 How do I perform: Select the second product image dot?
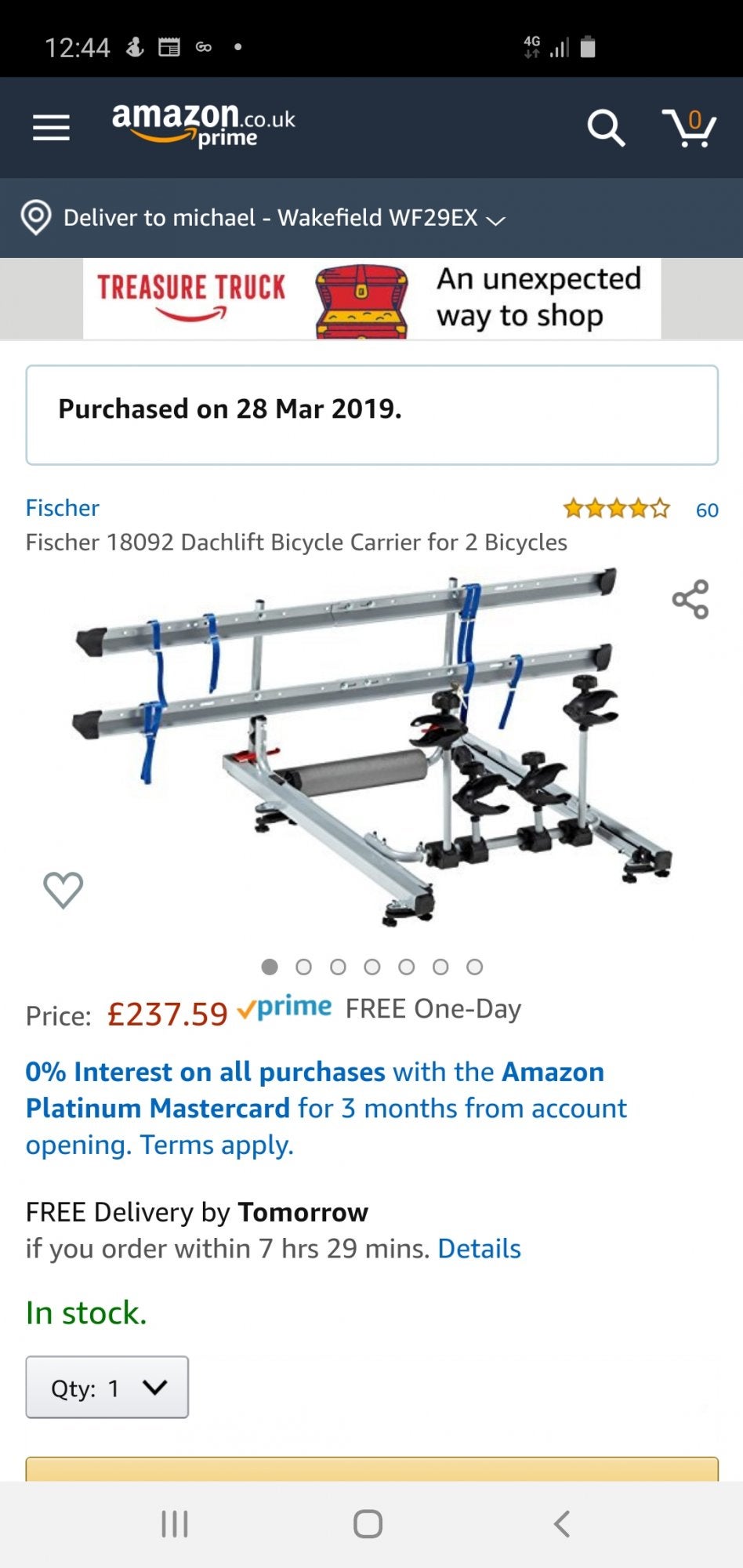tap(303, 967)
